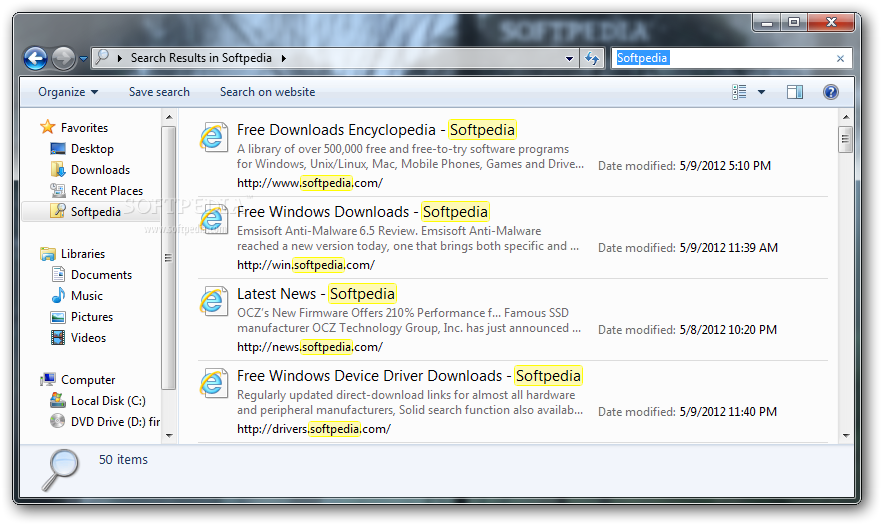
Task: Click the Documents library icon
Action: coord(58,274)
